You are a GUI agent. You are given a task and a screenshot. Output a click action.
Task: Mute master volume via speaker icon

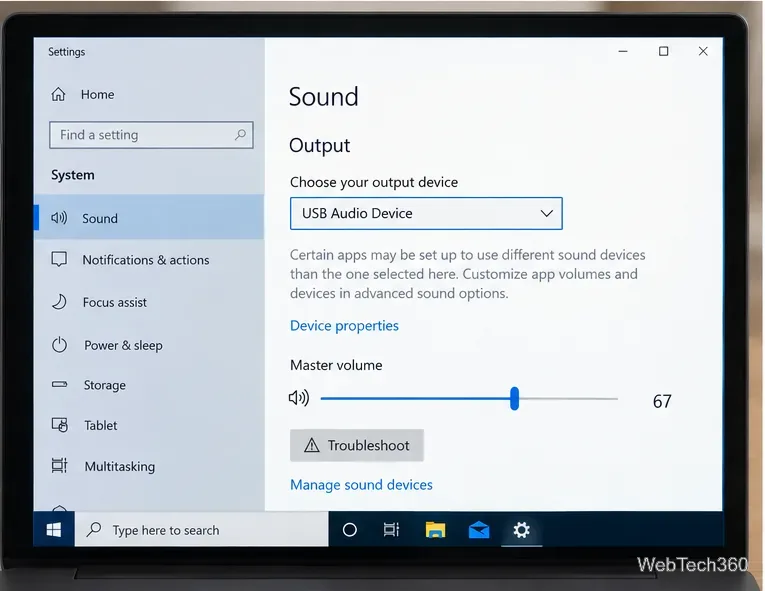pos(299,398)
